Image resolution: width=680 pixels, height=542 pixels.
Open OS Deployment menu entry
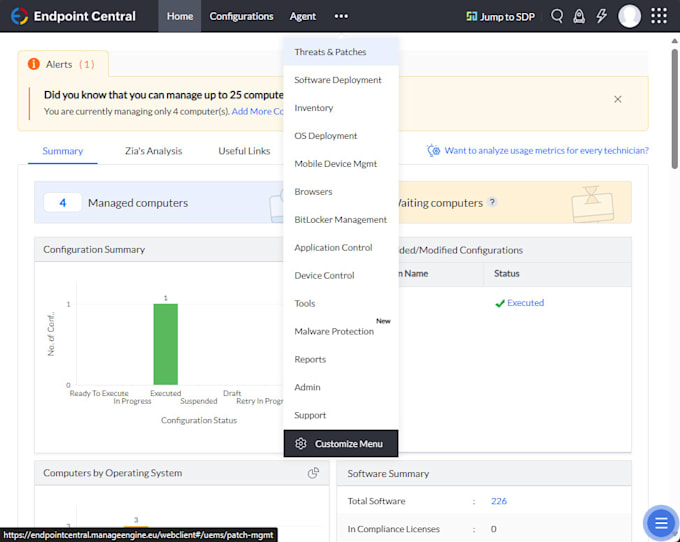pyautogui.click(x=341, y=136)
